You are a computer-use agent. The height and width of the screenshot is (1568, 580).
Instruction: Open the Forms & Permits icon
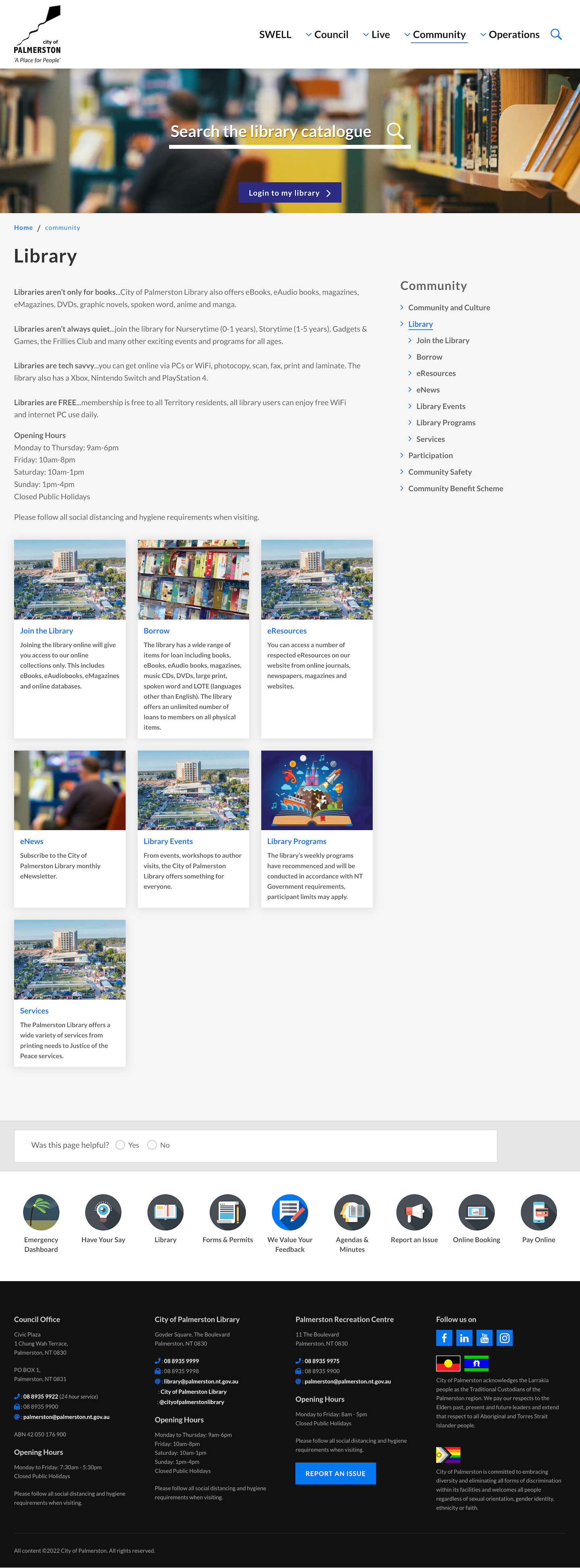tap(228, 1211)
